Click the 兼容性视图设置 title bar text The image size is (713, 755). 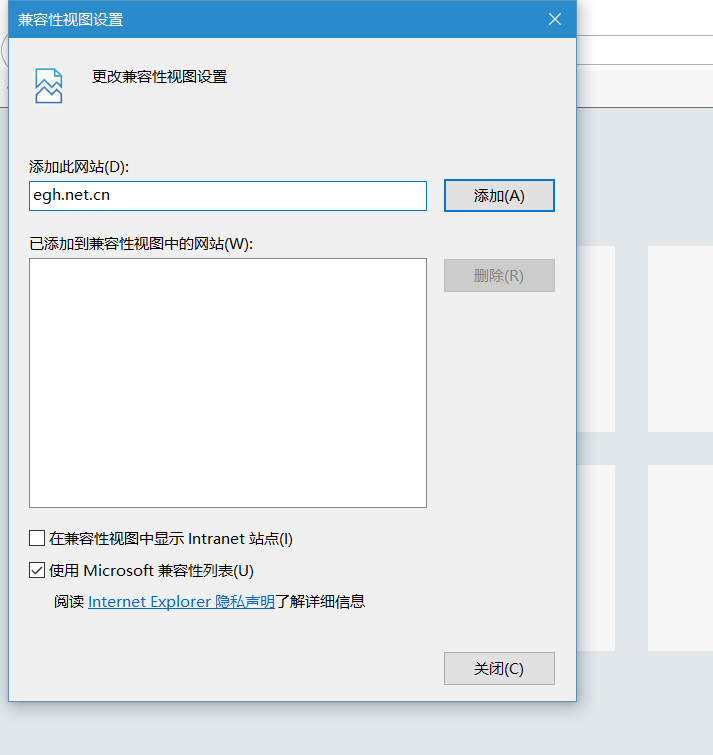[71, 20]
